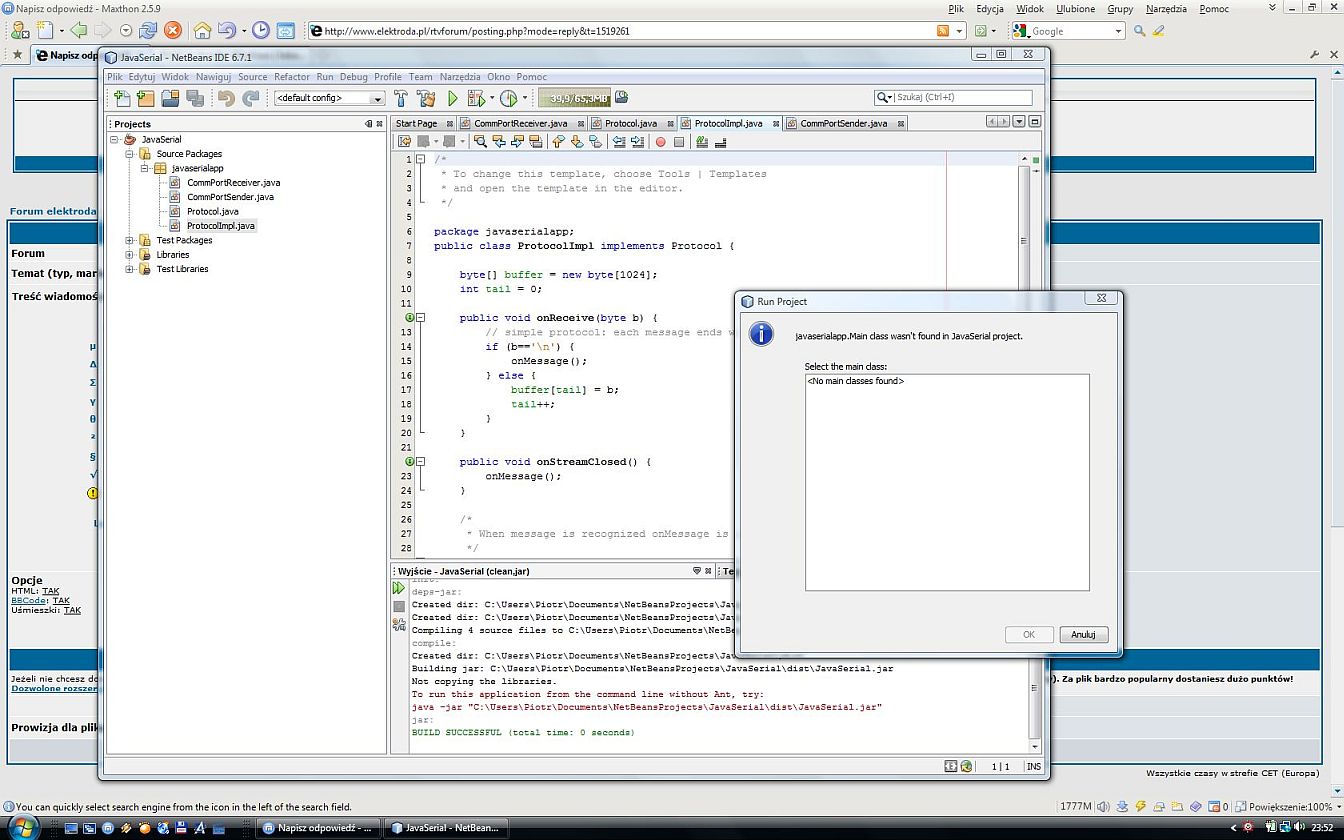Click New Project icon in NetBeans toolbar
Viewport: 1344px width, 840px height.
[146, 98]
